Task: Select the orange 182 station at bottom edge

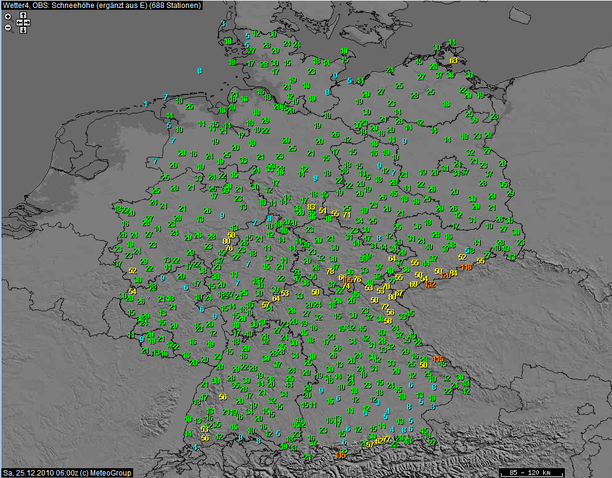Action: (x=341, y=455)
